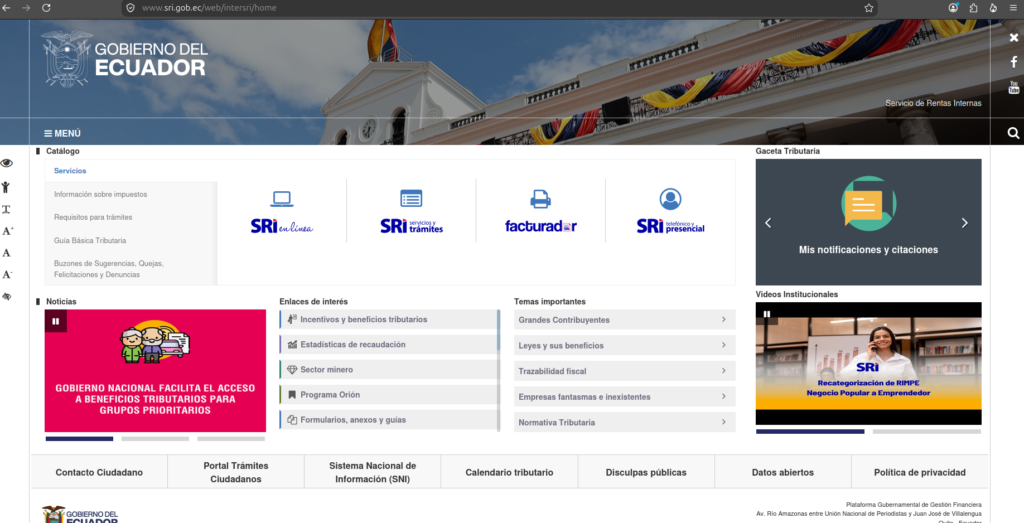Select second Videos Institucionales slide indicator
Viewport: 1024px width, 523px height.
(x=927, y=432)
